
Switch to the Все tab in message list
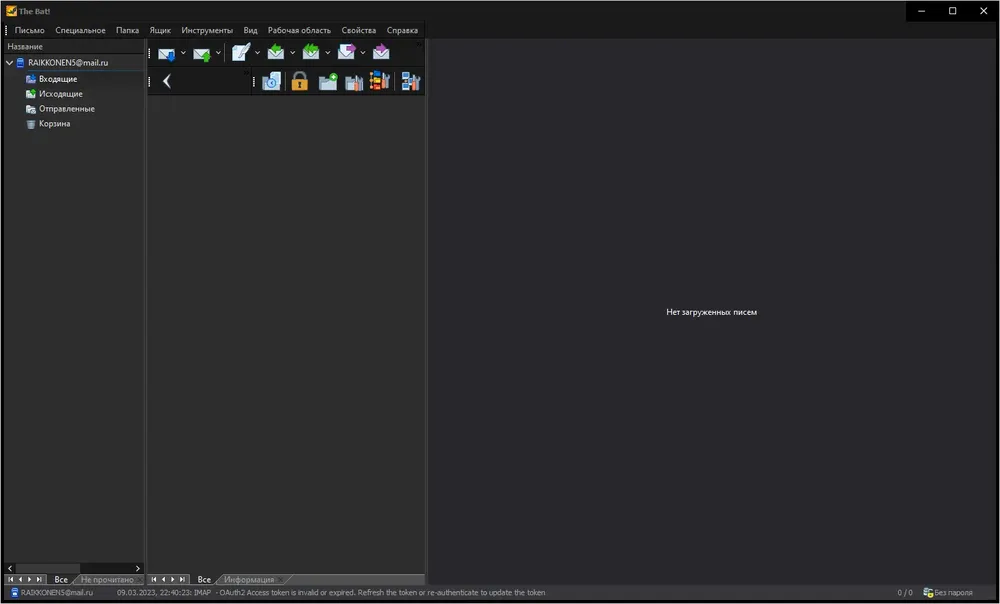204,580
